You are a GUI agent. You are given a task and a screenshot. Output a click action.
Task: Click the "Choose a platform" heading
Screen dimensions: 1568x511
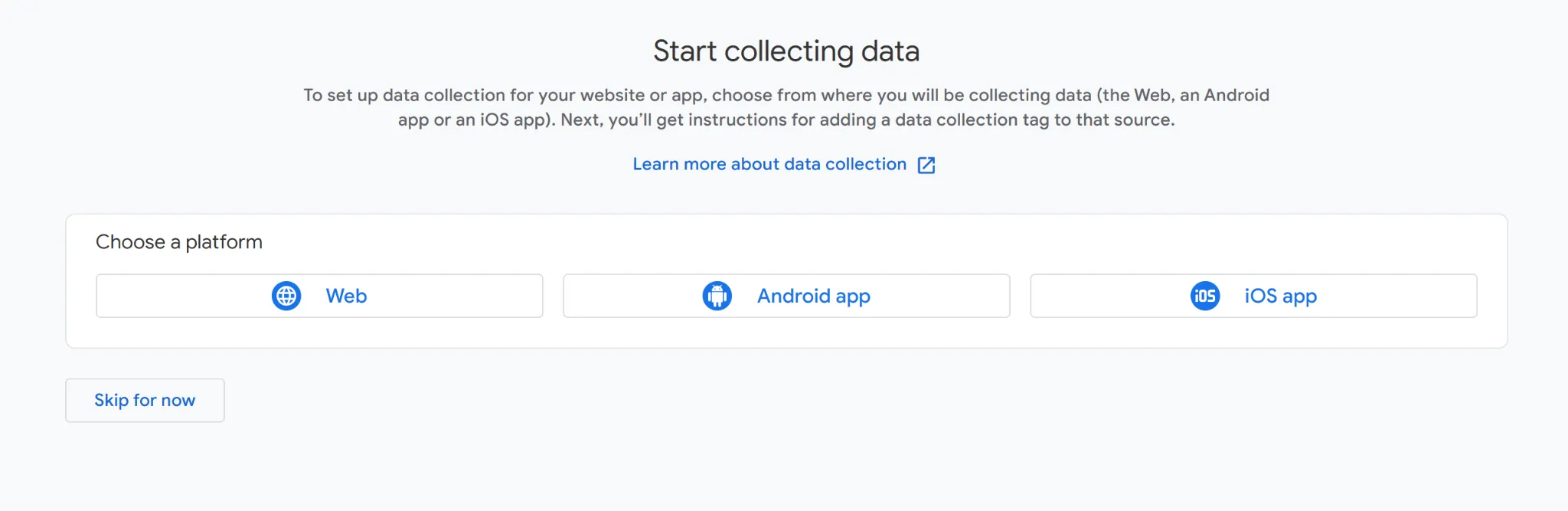point(179,242)
